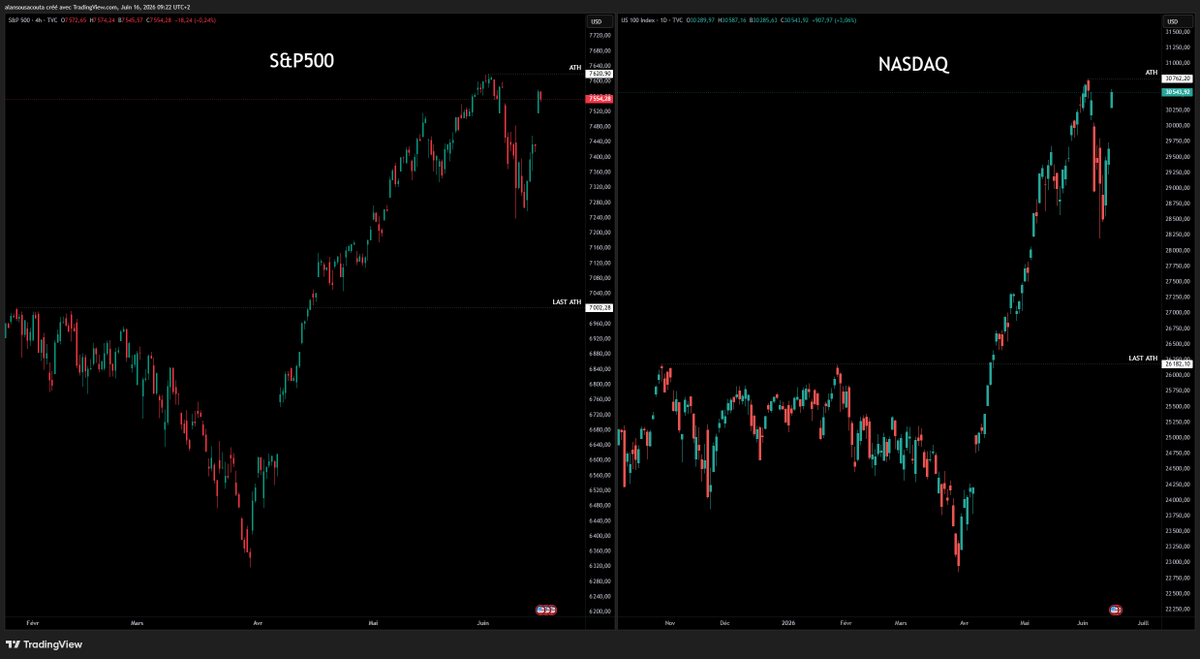This screenshot has width=1200, height=659.
Task: Click the Avr label on S&P500 time axis
Action: (x=258, y=621)
